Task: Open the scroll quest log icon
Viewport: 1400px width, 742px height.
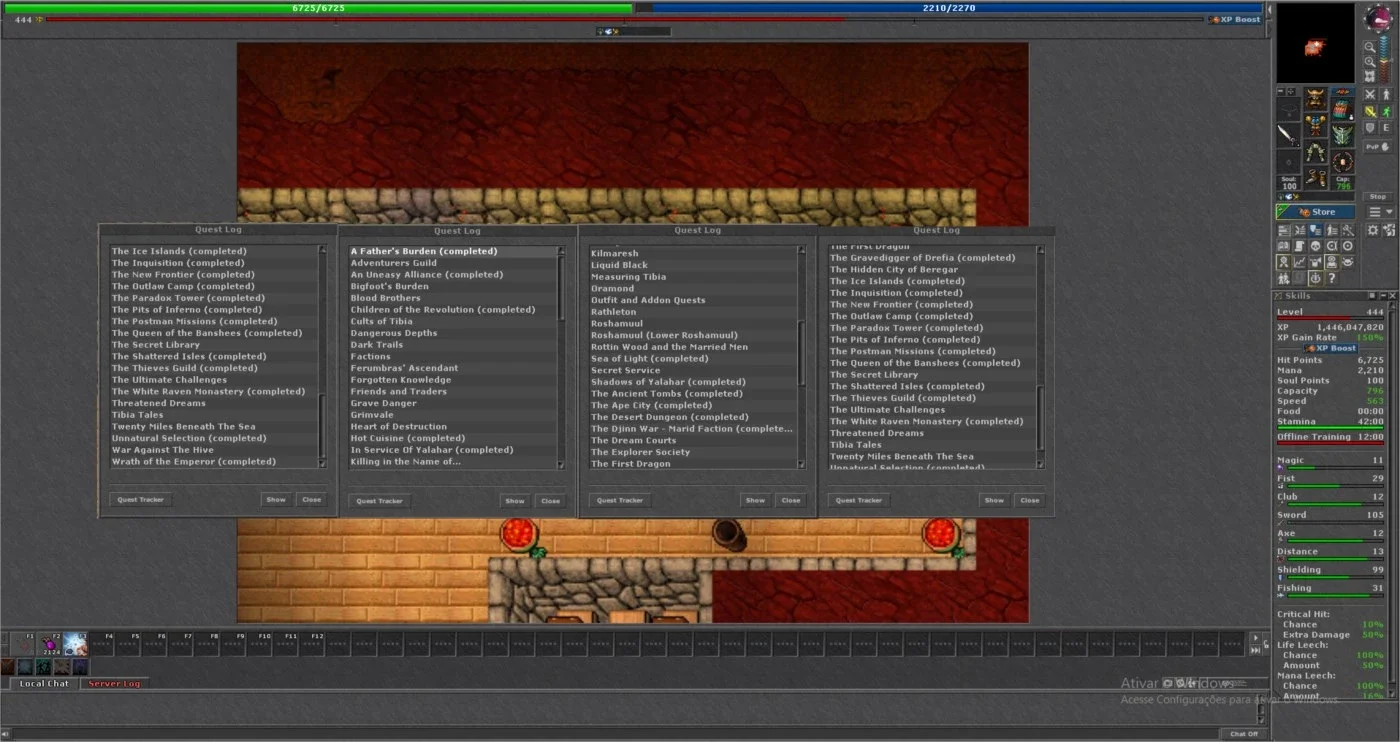Action: (1299, 245)
